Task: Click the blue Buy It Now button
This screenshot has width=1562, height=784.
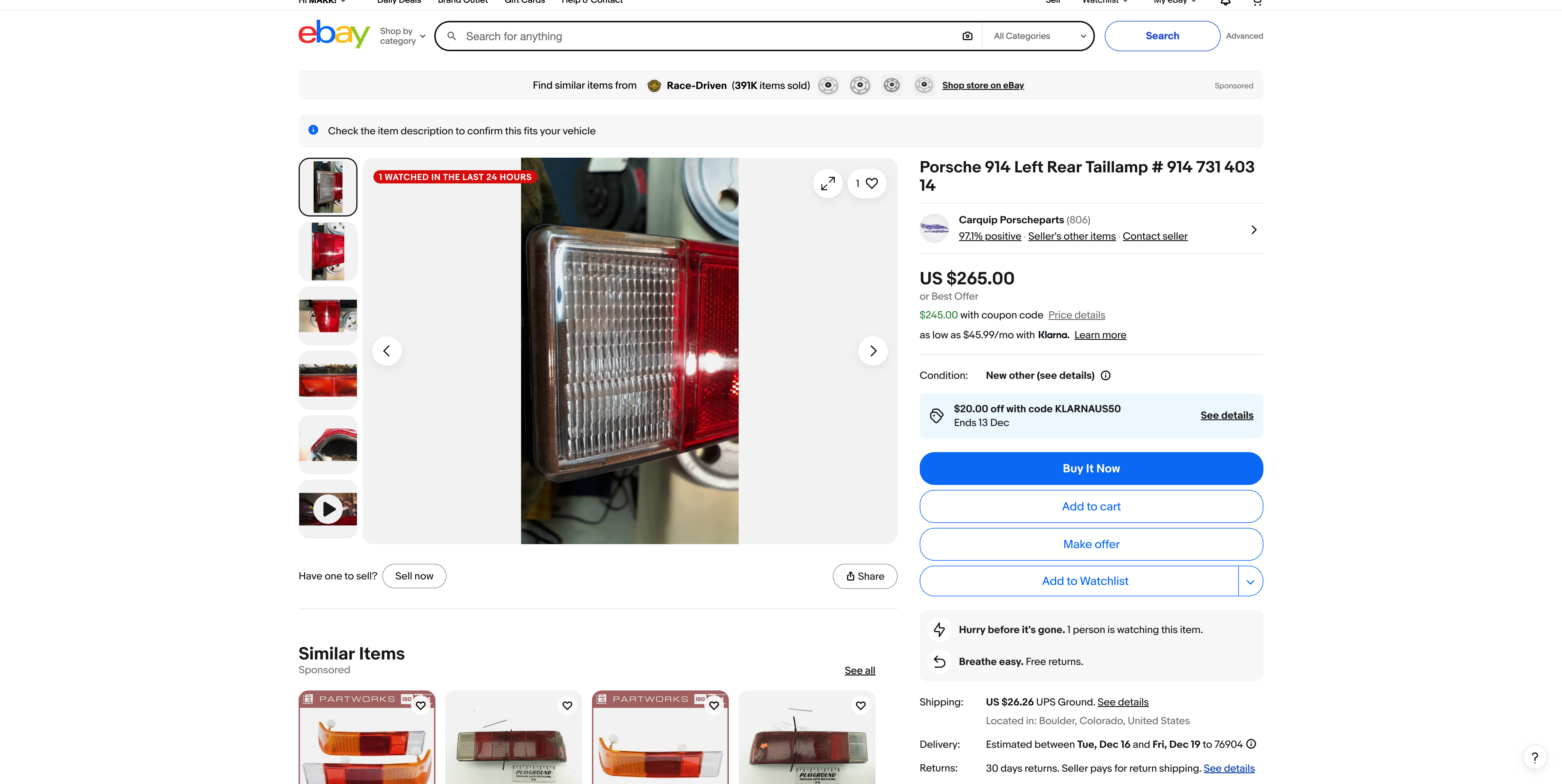Action: (x=1091, y=468)
